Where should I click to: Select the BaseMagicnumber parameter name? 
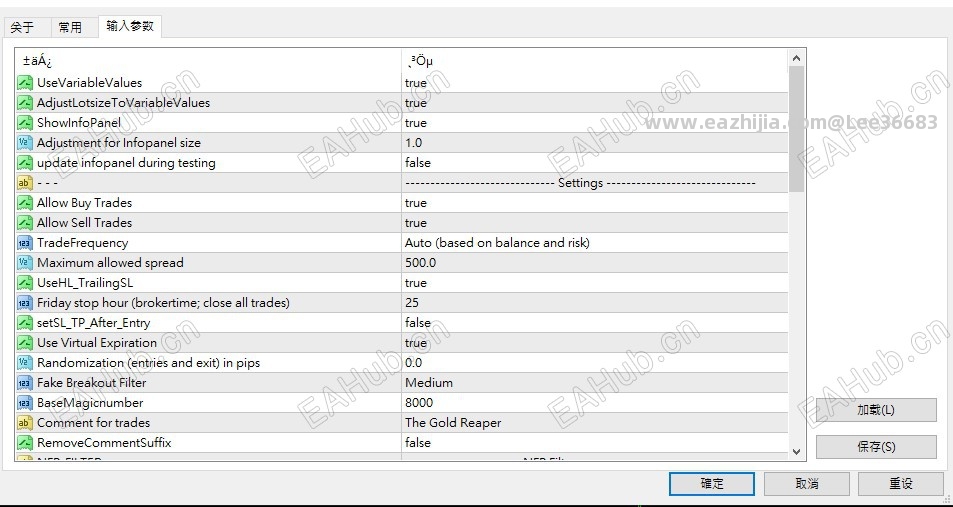(90, 402)
